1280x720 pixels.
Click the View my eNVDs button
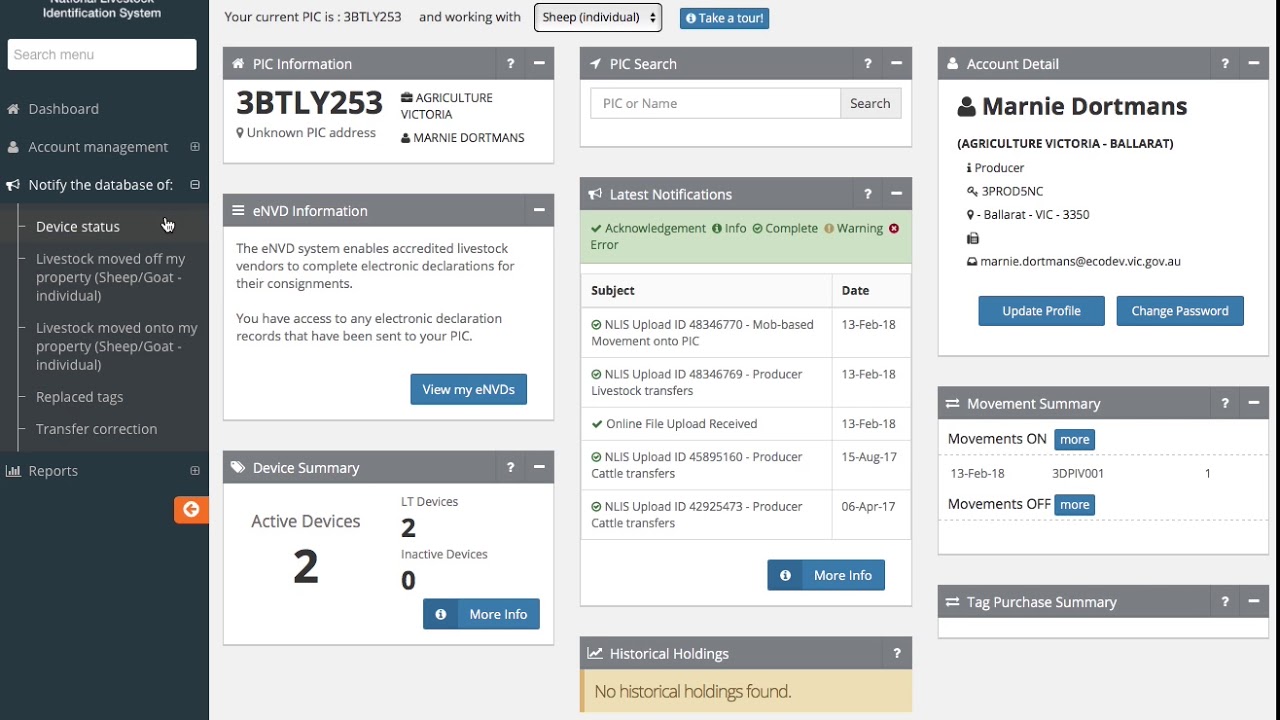(x=468, y=389)
